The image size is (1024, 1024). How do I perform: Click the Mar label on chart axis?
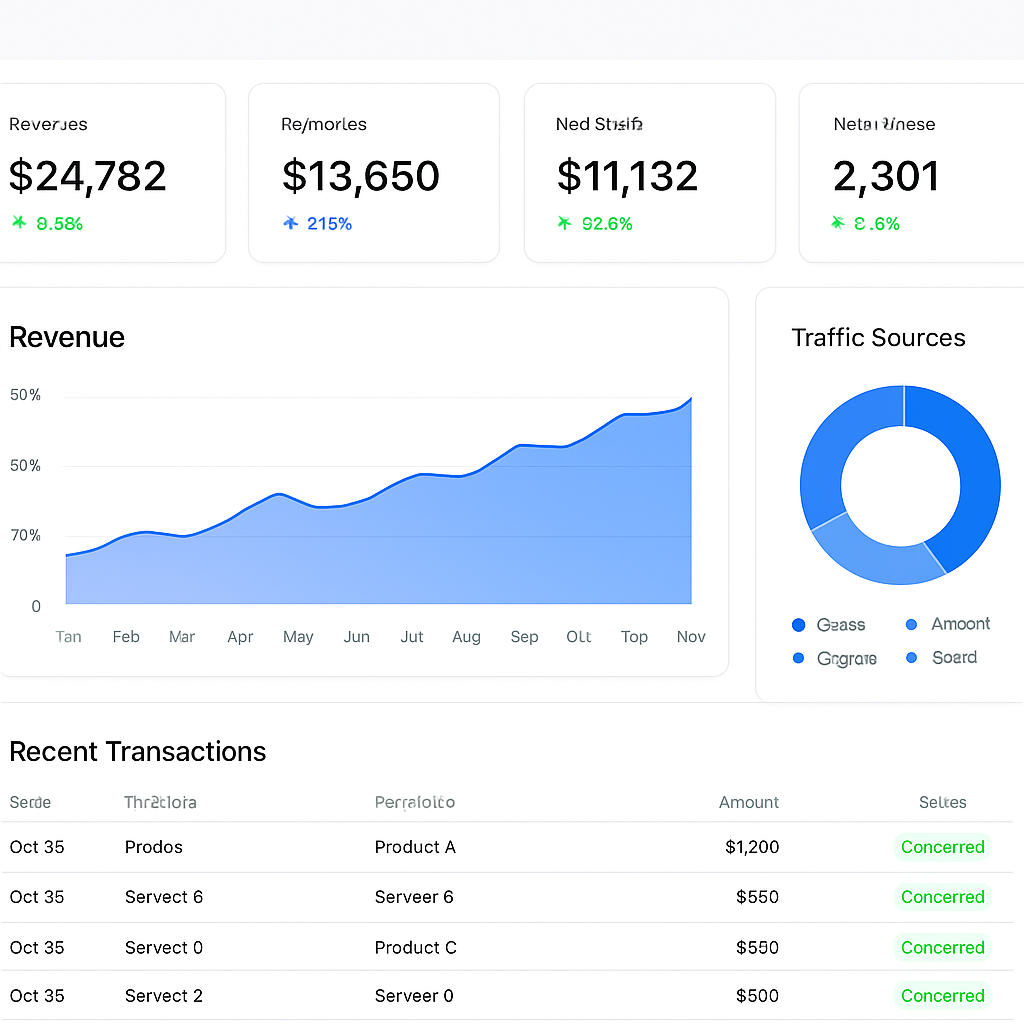(182, 637)
